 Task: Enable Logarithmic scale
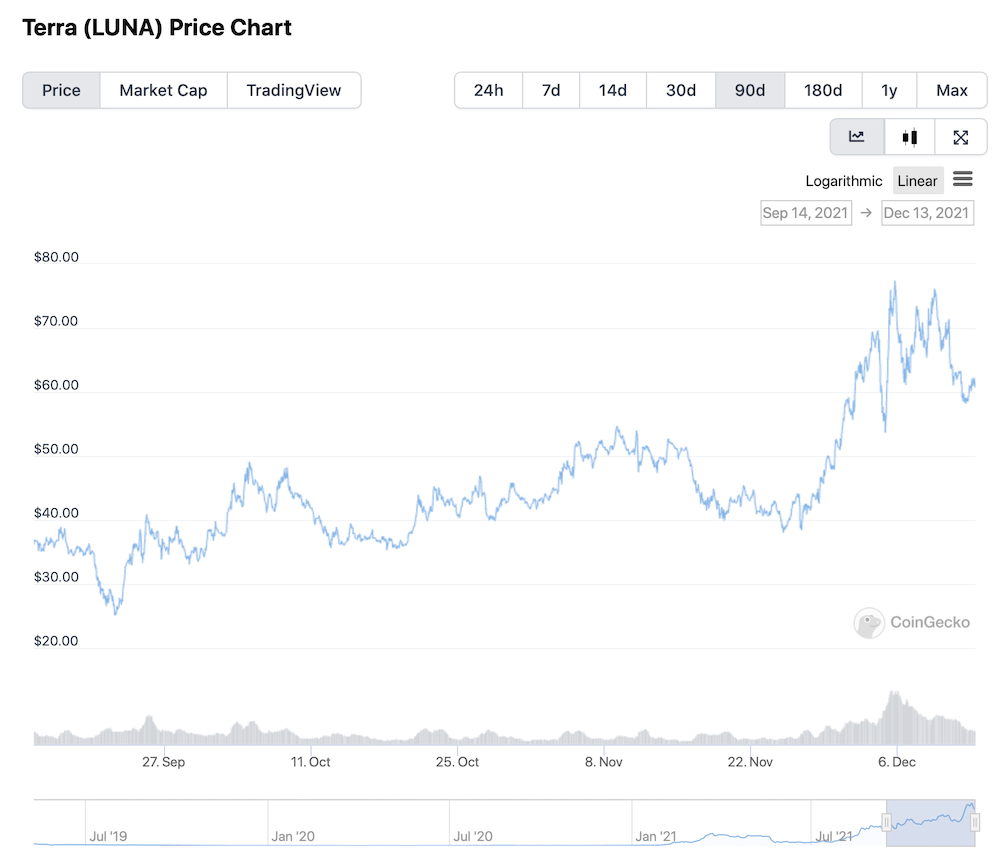843,181
